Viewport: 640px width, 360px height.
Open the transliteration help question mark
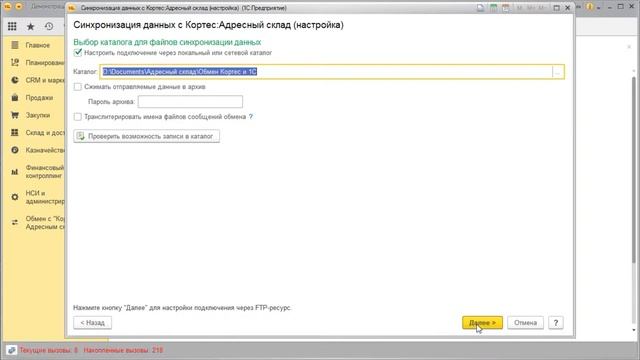click(x=251, y=117)
